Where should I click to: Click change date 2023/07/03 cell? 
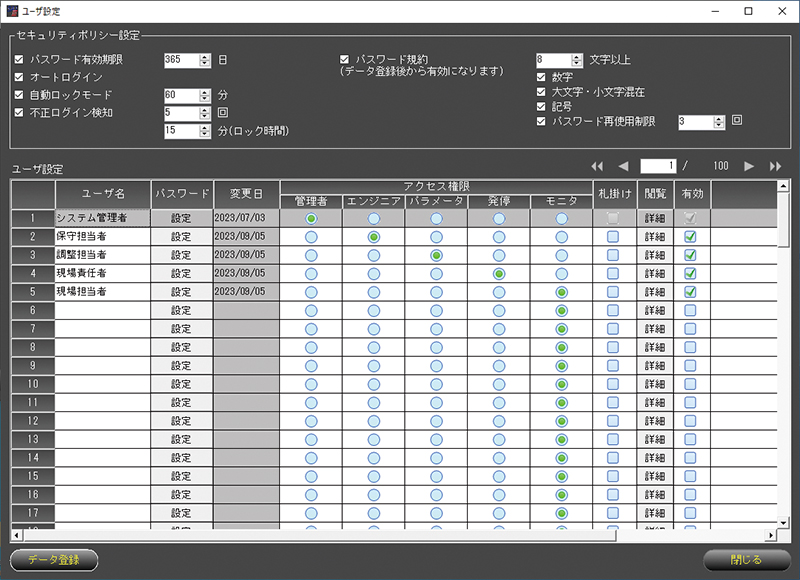(x=246, y=218)
